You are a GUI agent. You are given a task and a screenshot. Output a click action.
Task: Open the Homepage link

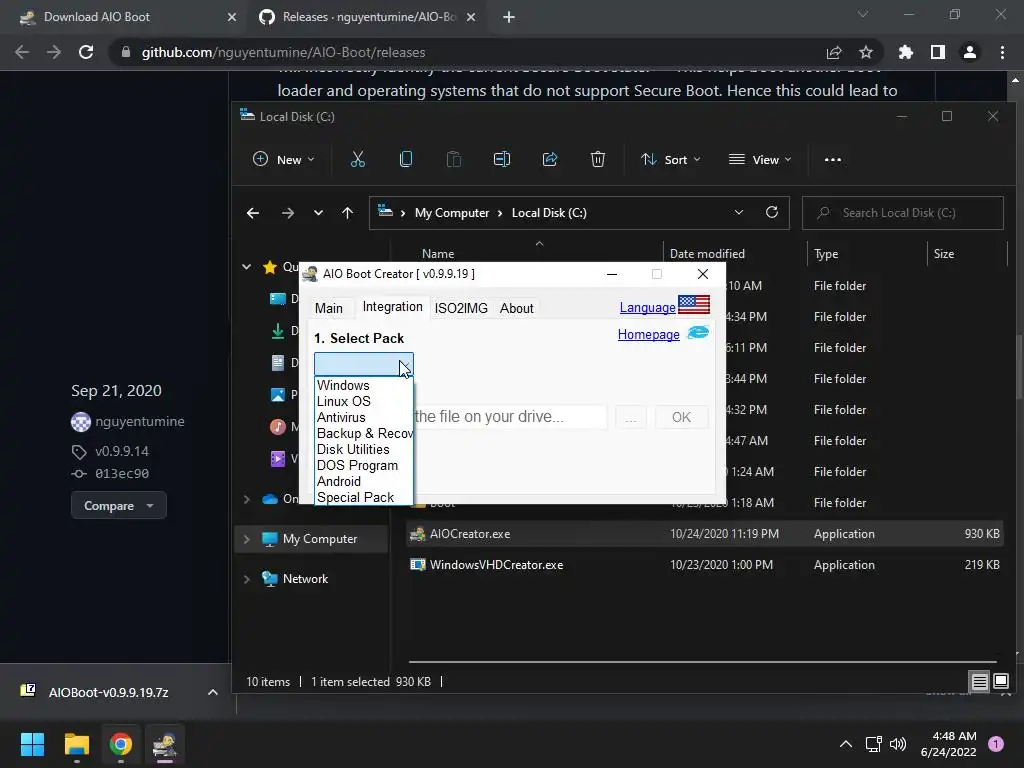coord(648,334)
